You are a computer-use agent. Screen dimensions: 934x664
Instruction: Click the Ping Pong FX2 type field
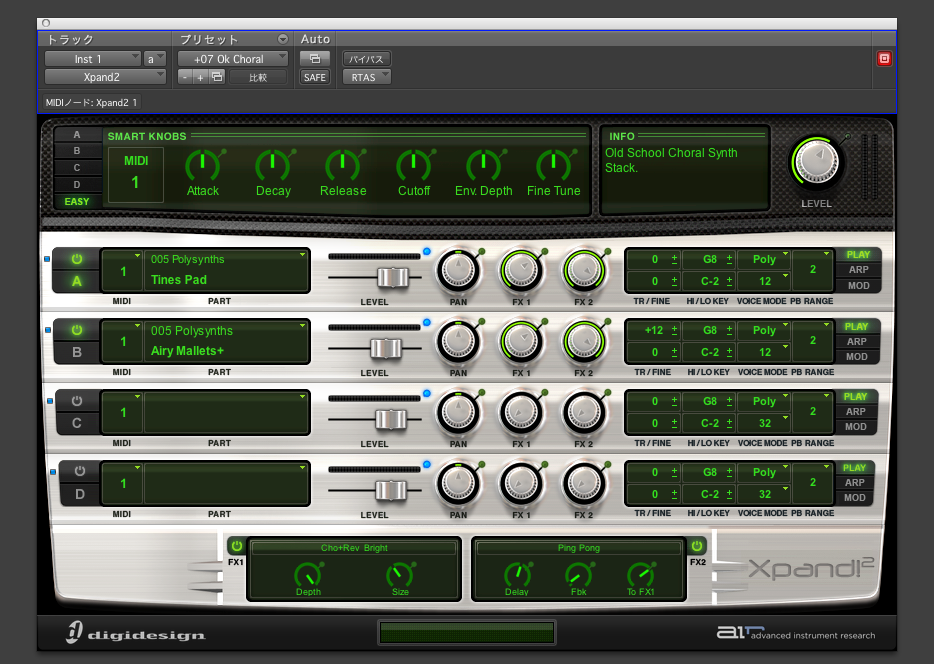pyautogui.click(x=579, y=548)
